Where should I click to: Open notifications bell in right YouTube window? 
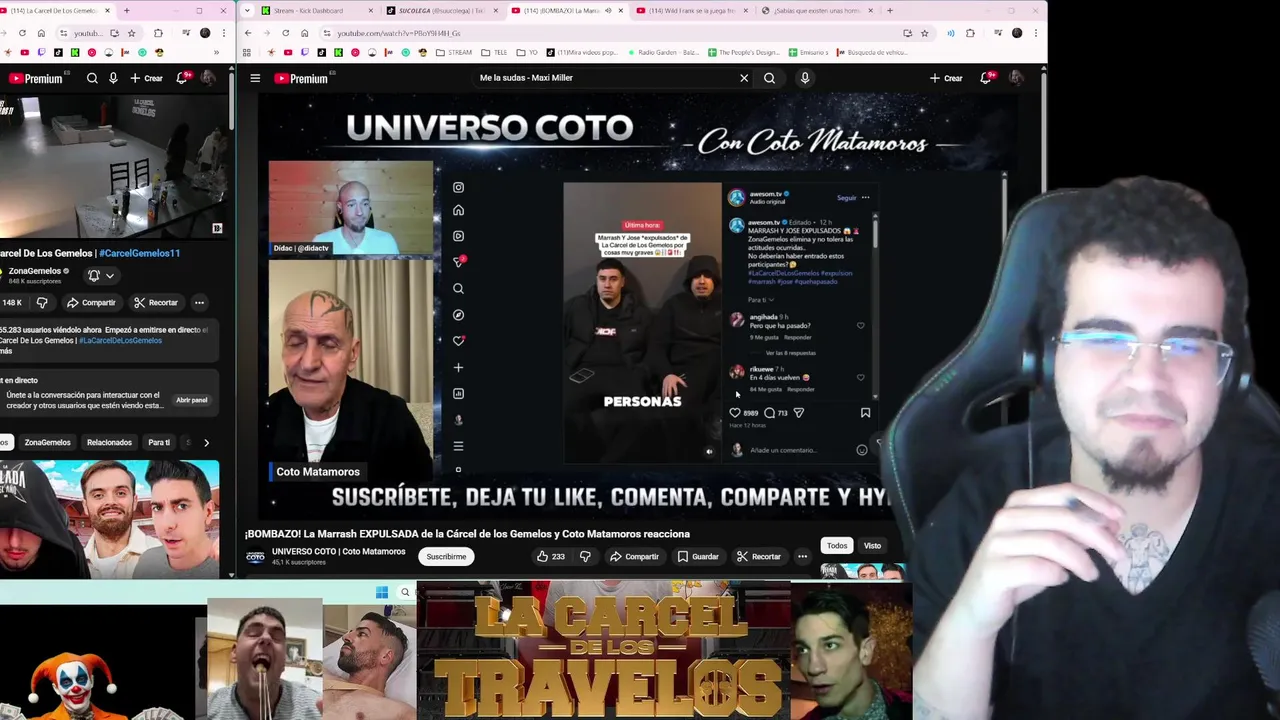[986, 78]
